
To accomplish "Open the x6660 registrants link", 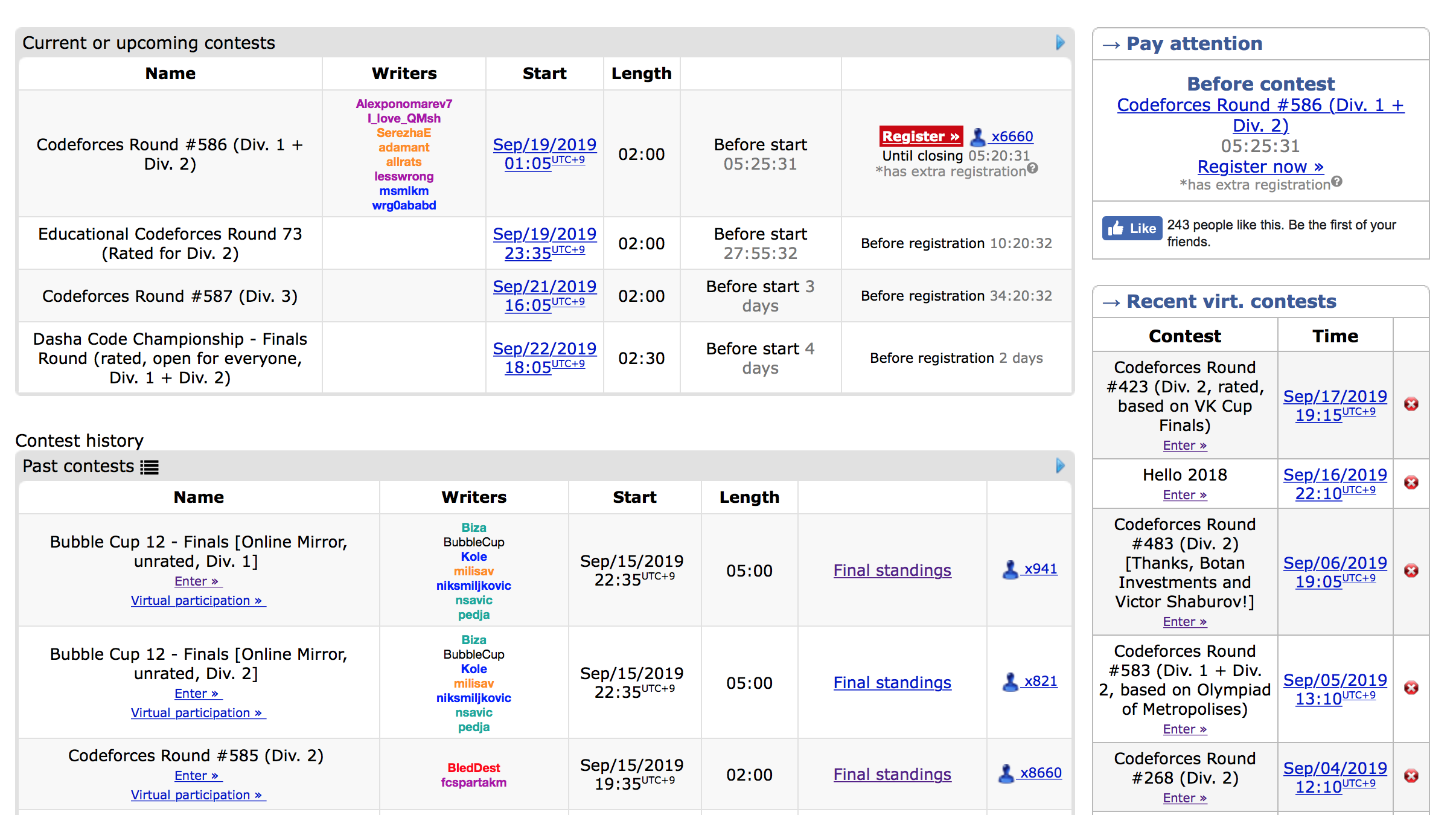I will pyautogui.click(x=1012, y=136).
